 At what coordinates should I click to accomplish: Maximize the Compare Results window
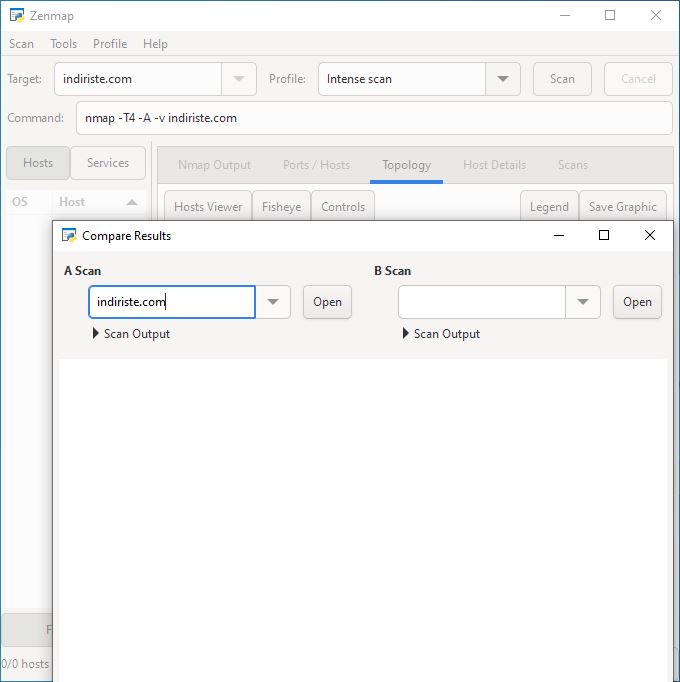(x=604, y=235)
